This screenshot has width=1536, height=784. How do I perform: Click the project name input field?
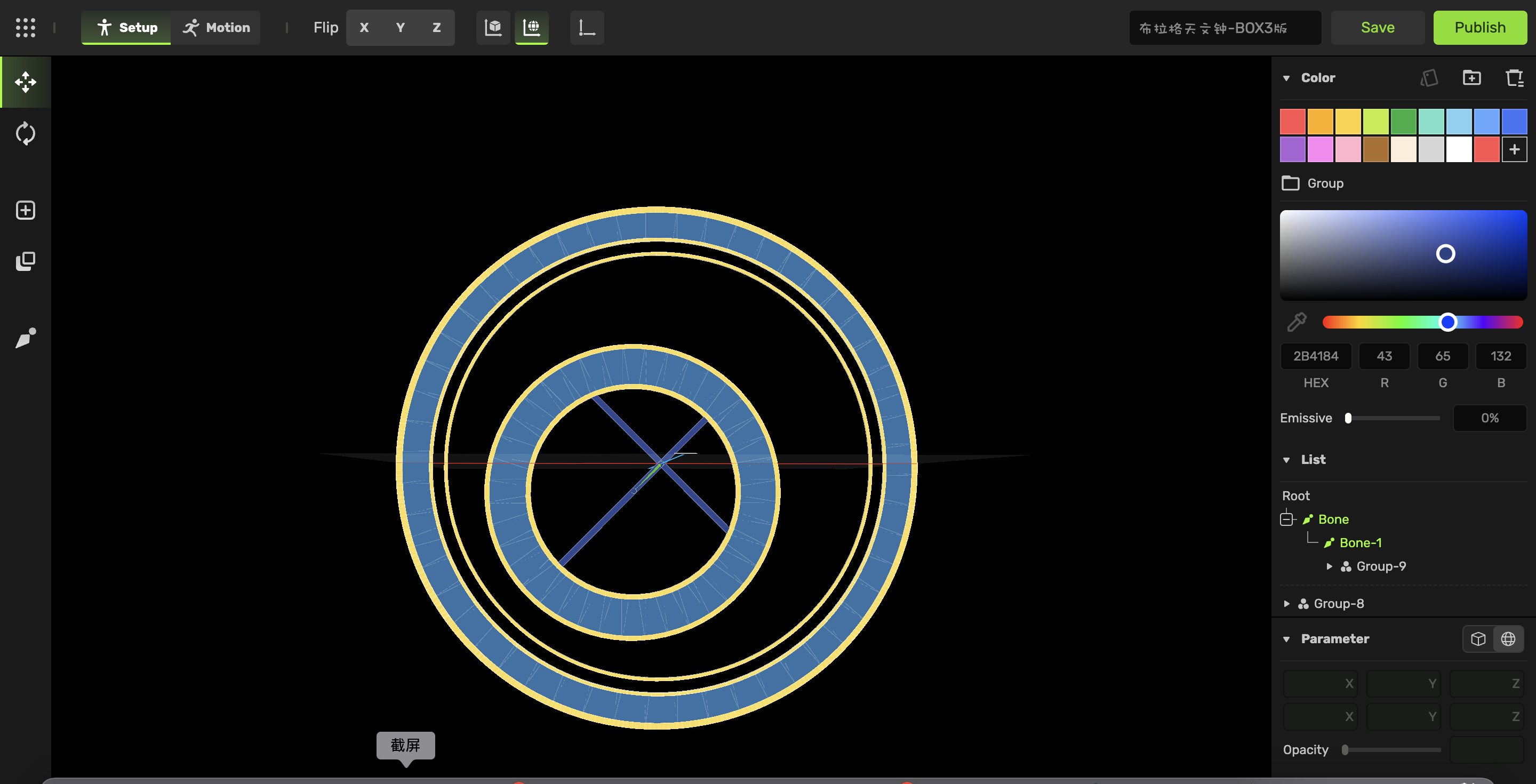click(1225, 27)
